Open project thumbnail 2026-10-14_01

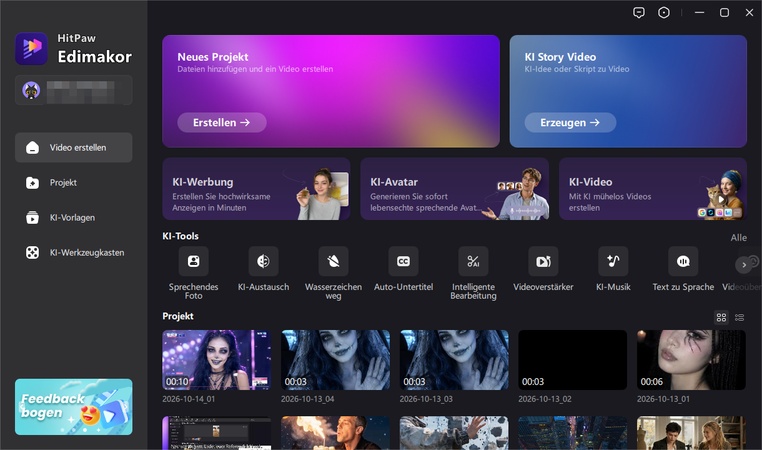coord(217,360)
